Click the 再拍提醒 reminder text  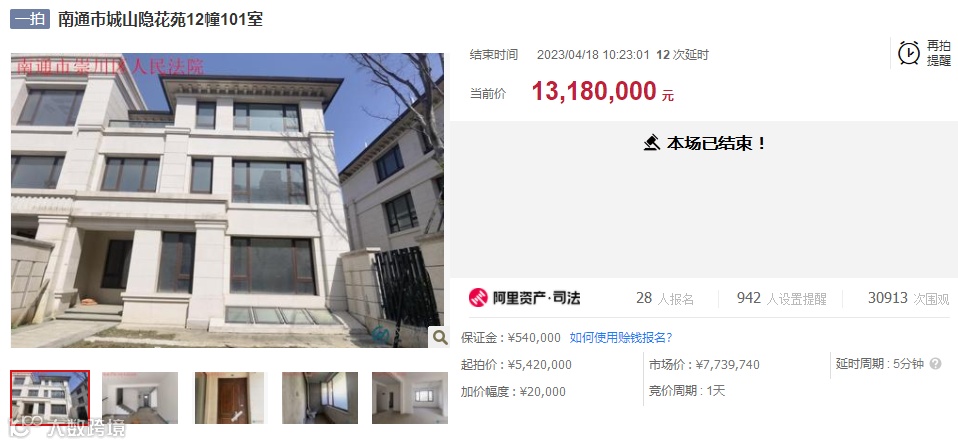pos(938,53)
